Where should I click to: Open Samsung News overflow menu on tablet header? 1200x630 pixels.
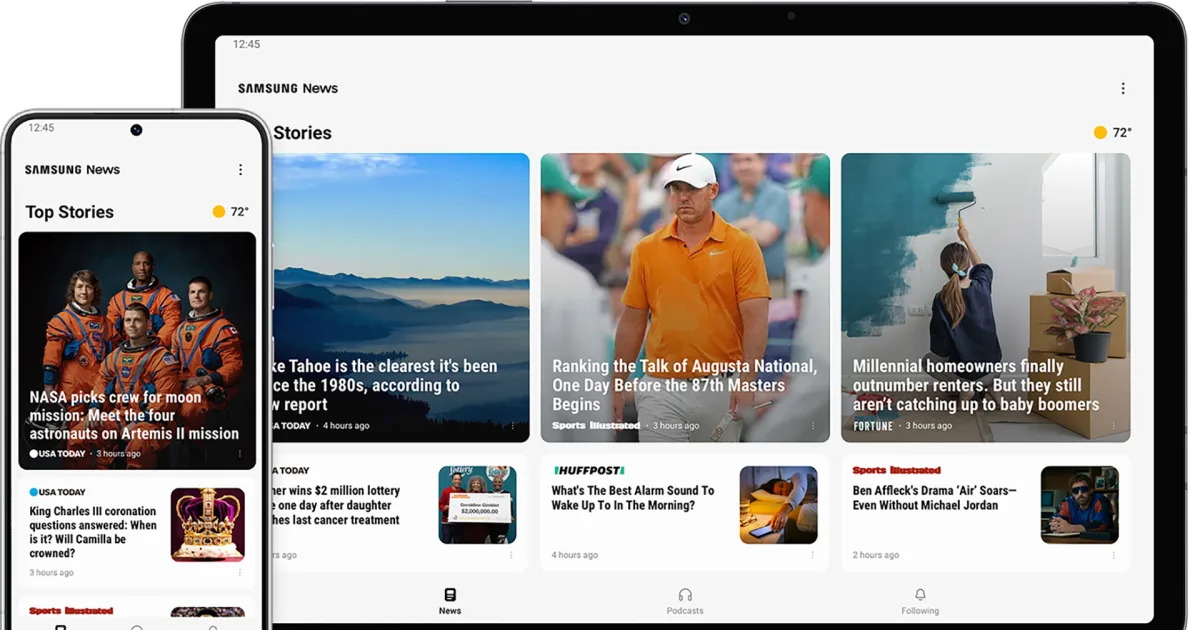point(1123,88)
